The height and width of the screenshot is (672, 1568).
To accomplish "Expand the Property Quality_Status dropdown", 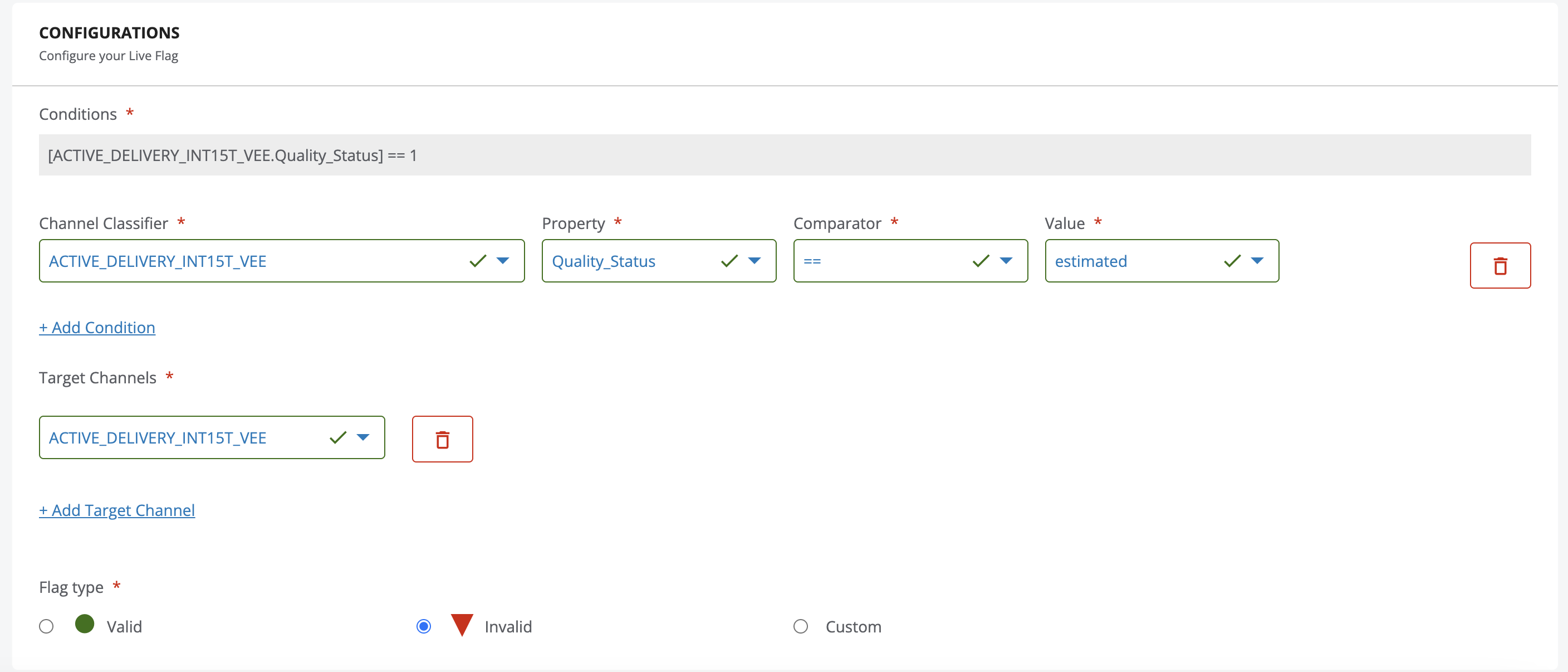I will coord(754,261).
